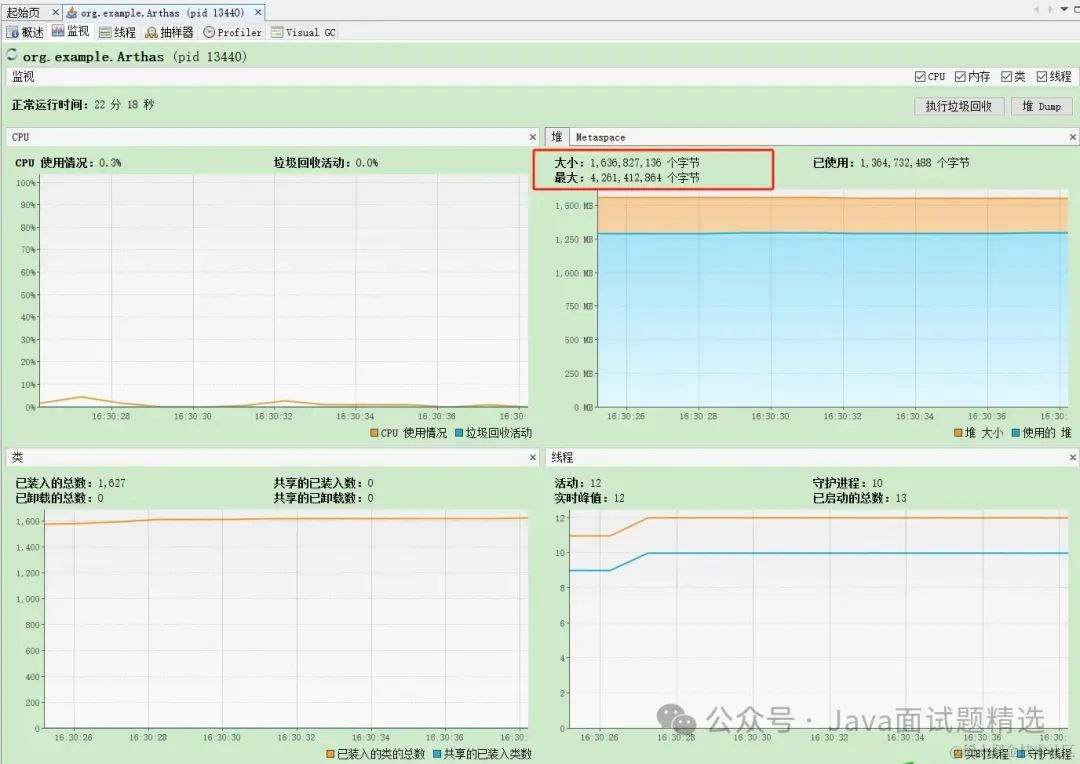Viewport: 1080px width, 764px height.
Task: Click the 抽样器 sampler icon
Action: coord(152,32)
